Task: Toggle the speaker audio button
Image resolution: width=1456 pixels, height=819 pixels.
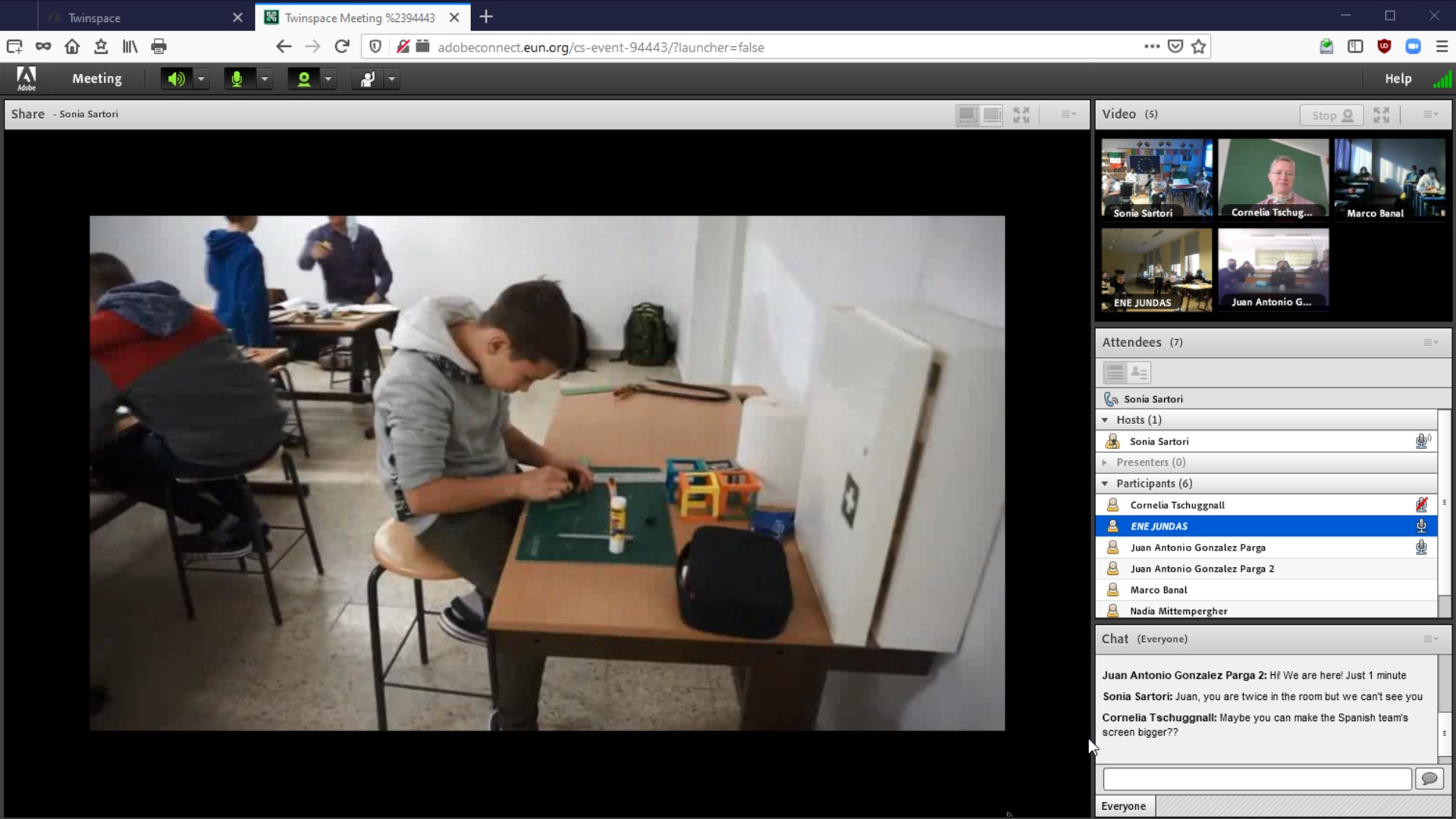Action: 176,79
